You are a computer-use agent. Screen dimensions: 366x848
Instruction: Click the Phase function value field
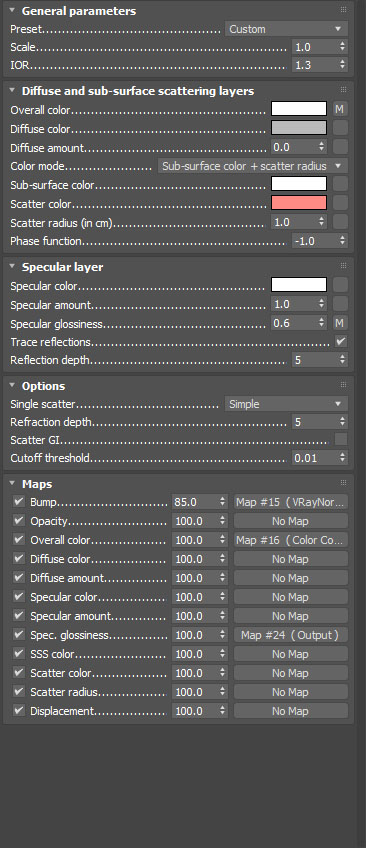coord(314,241)
